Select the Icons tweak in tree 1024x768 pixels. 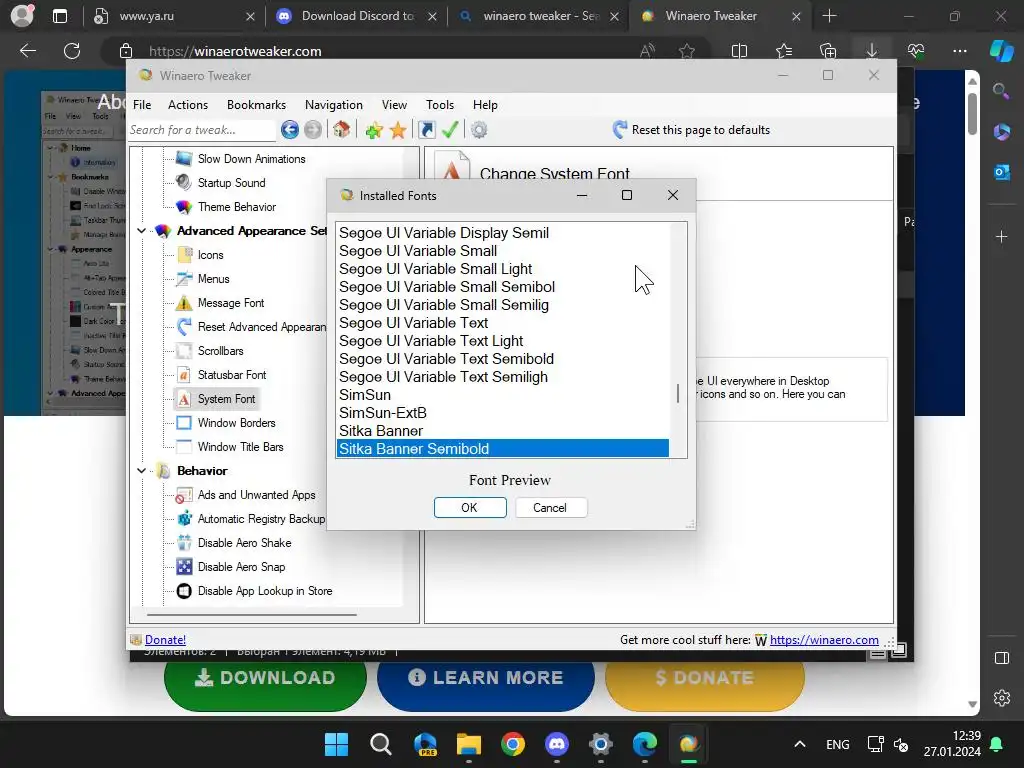click(210, 255)
